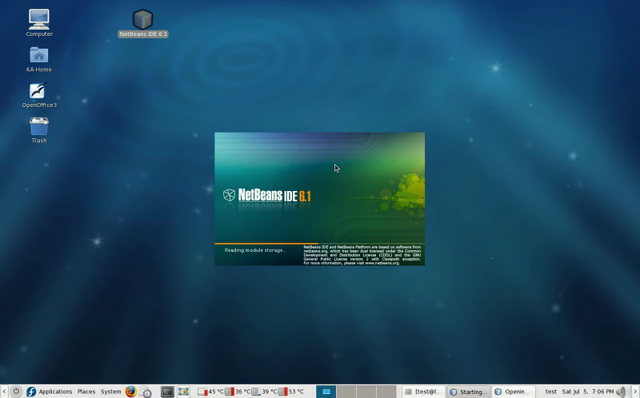
Task: Open the System menu
Action: click(x=111, y=391)
